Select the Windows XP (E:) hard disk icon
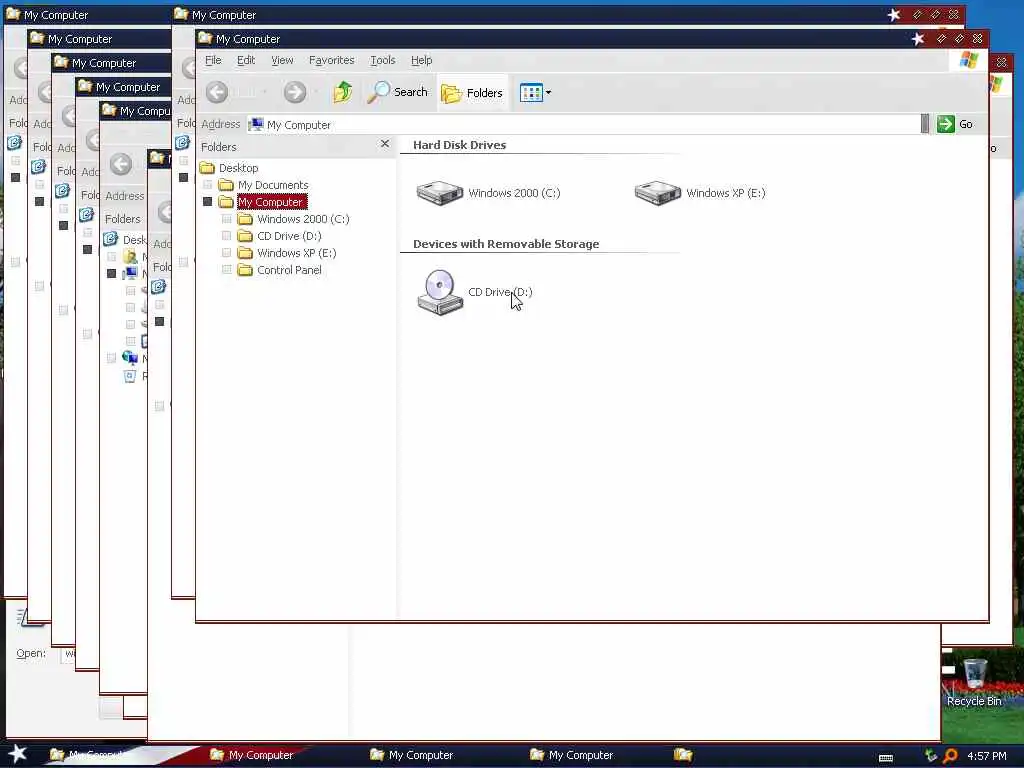Screen dimensions: 1024x768 pyautogui.click(x=658, y=193)
